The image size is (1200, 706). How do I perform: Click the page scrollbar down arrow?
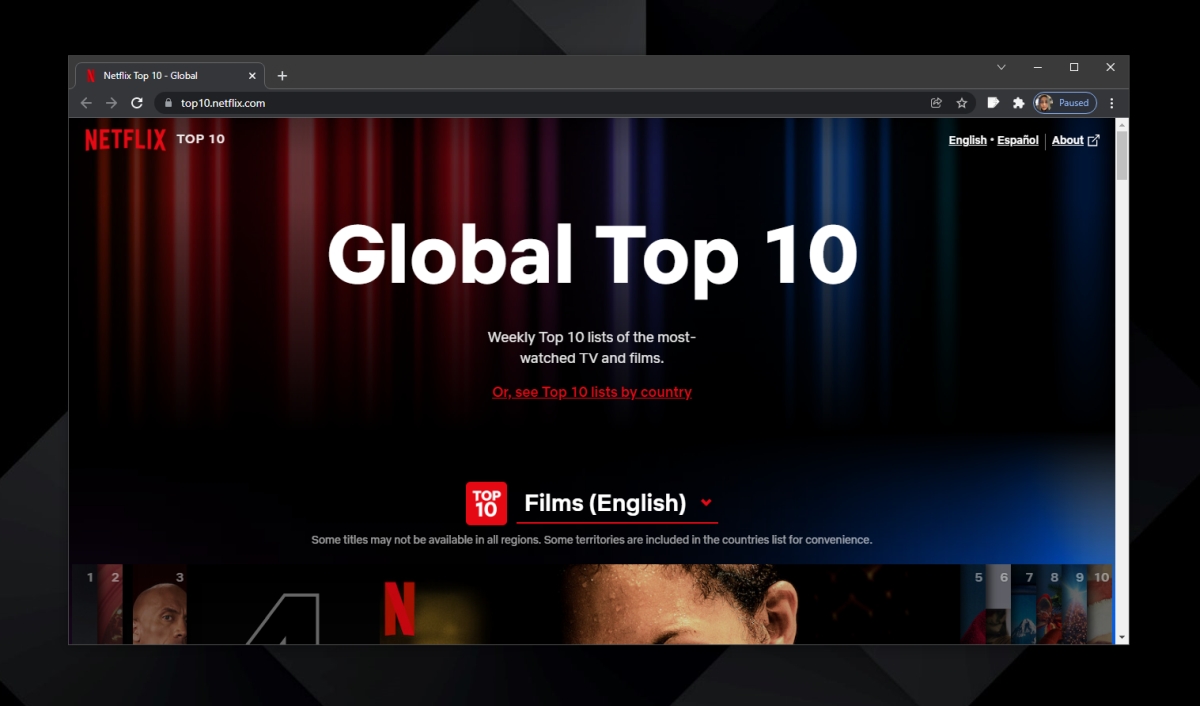click(x=1122, y=637)
